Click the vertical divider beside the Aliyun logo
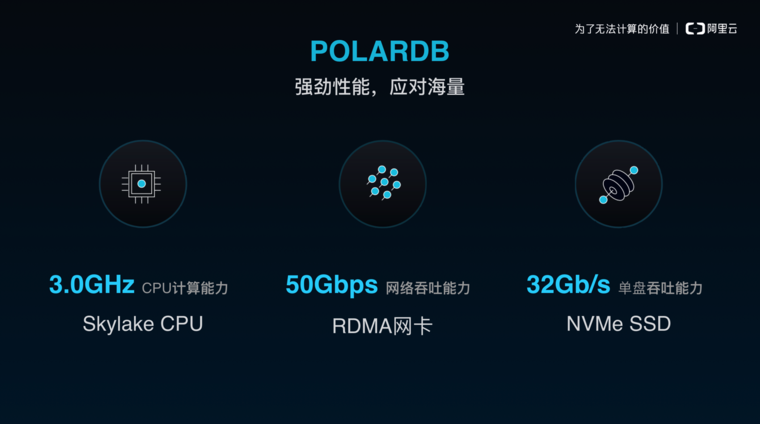This screenshot has width=760, height=424. [x=678, y=29]
